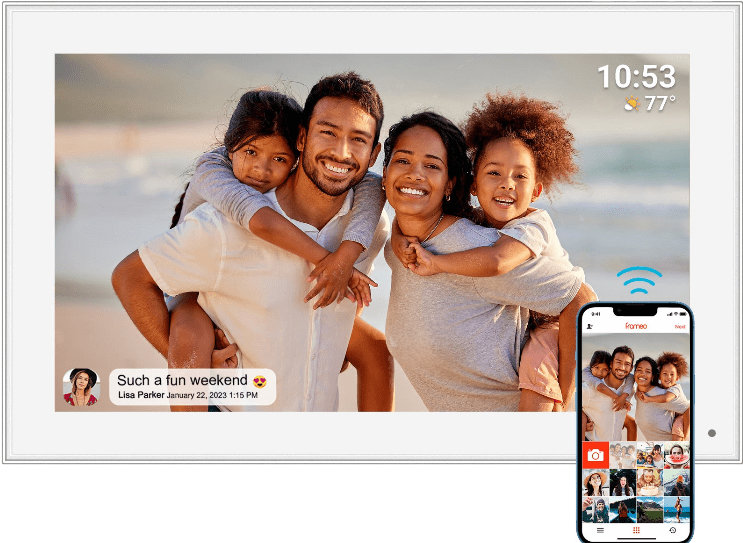The image size is (743, 543).
Task: Select the watermelon photo thumbnail
Action: point(676,455)
